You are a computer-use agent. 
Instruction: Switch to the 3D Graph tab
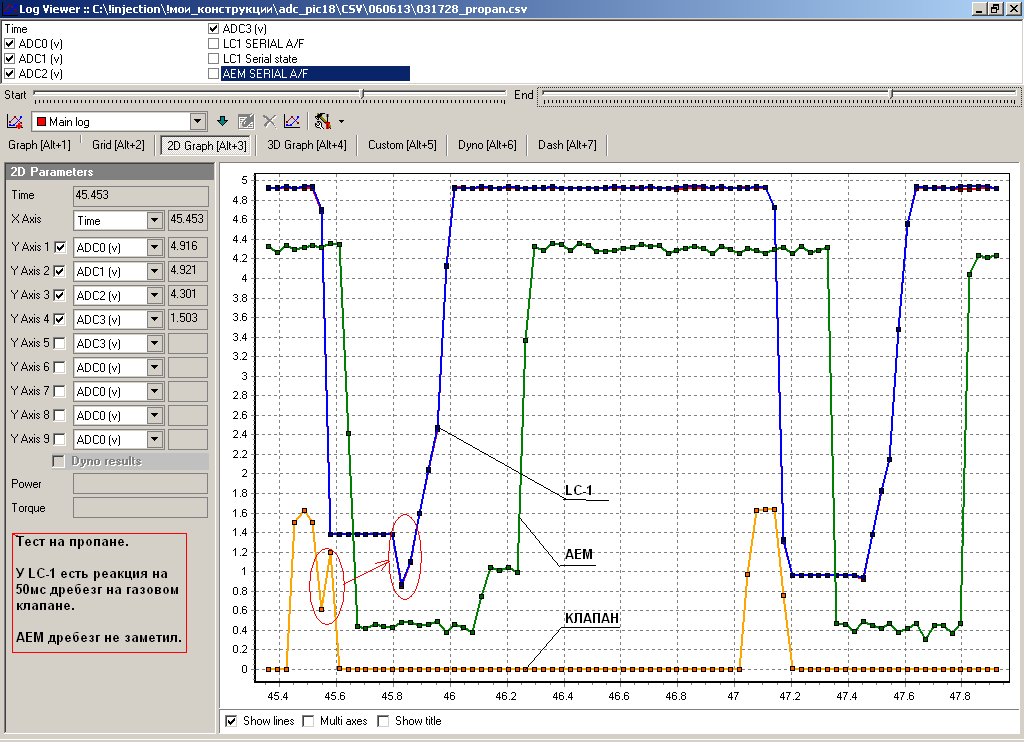tap(307, 145)
